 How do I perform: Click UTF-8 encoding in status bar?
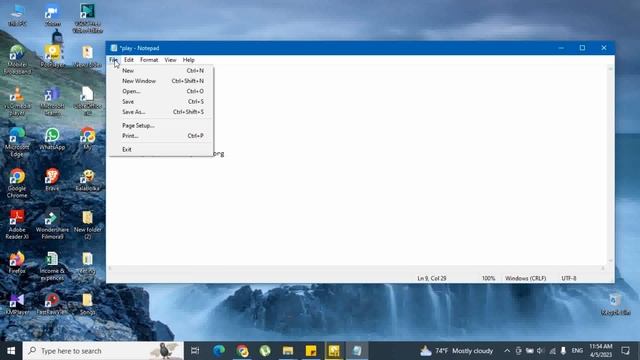click(x=569, y=278)
